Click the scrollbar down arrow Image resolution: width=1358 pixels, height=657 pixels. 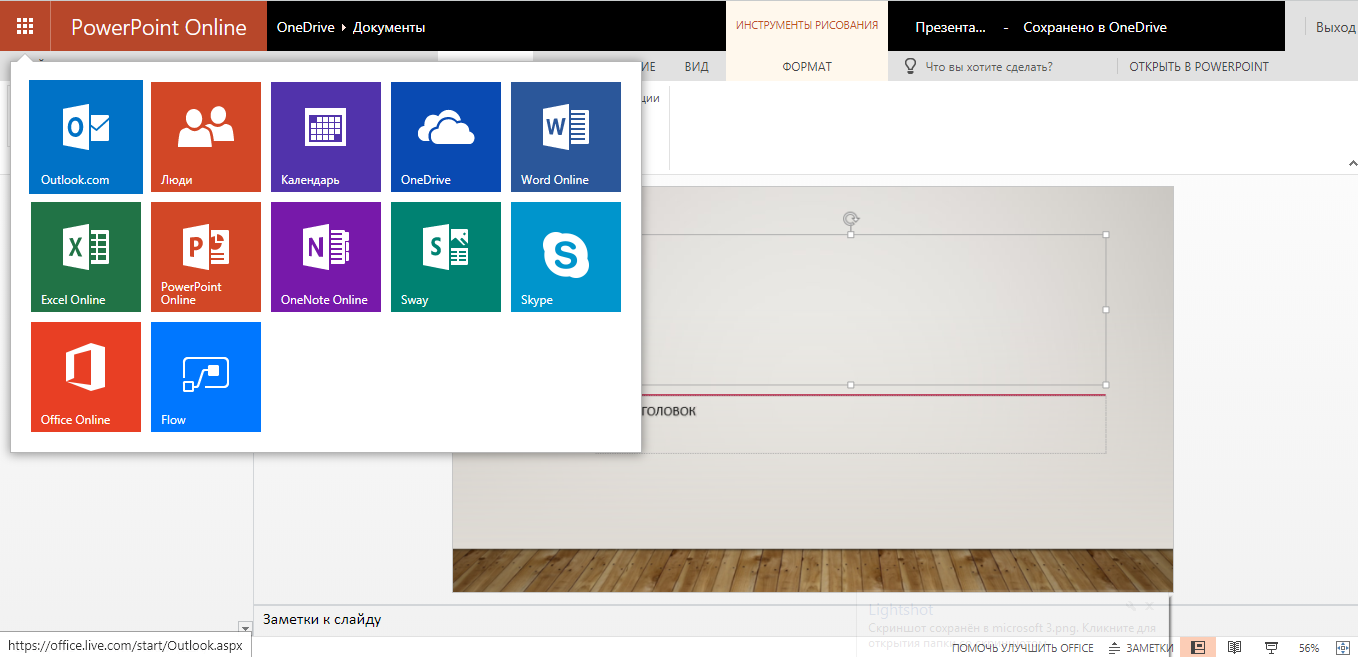[245, 628]
